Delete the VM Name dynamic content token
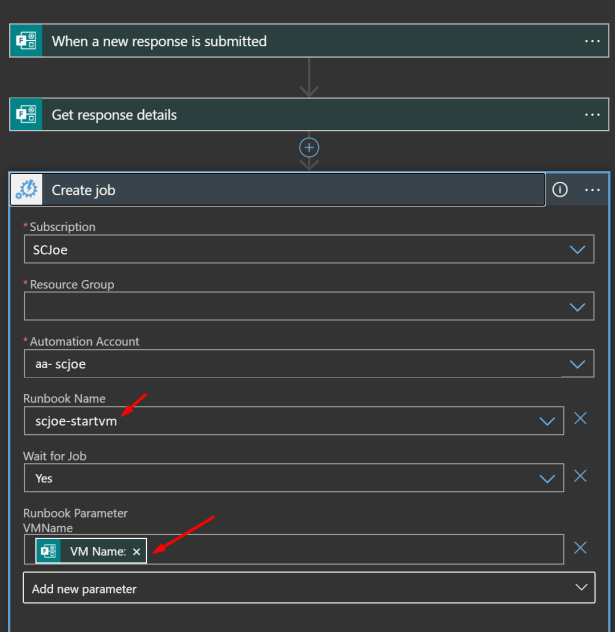 click(x=137, y=551)
